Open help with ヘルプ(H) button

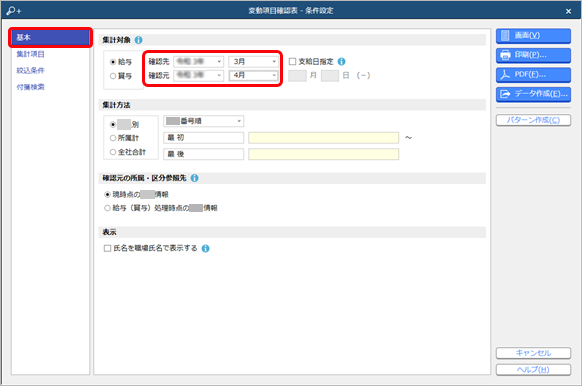point(533,370)
